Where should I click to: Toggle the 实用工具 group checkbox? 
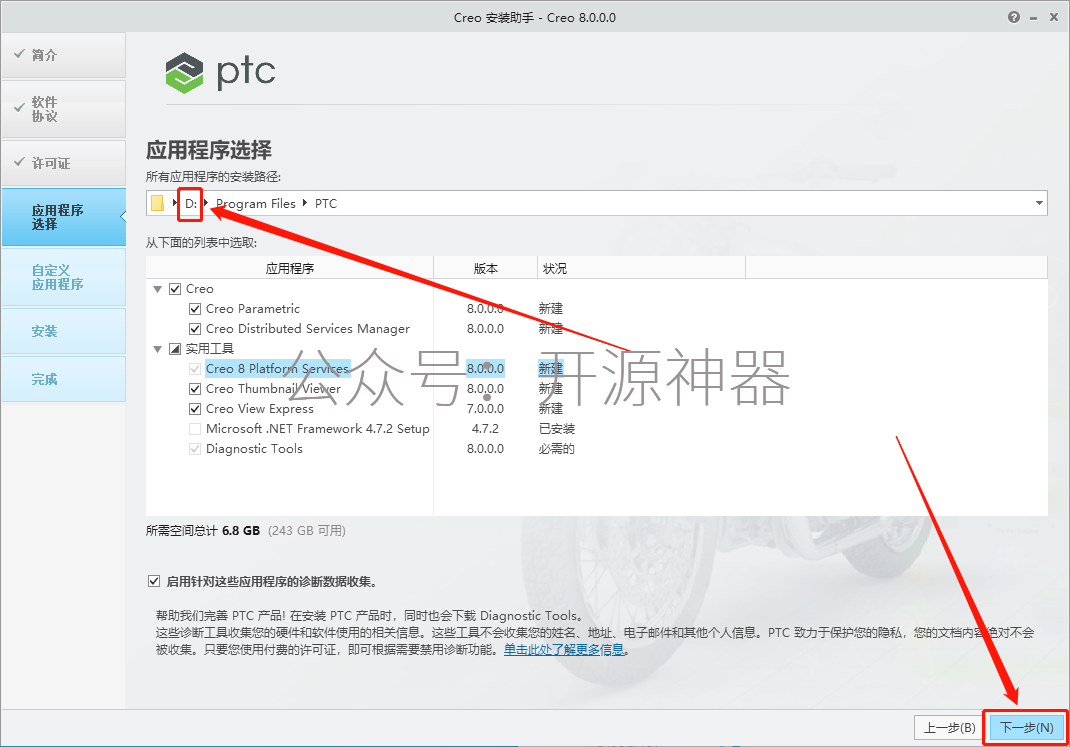point(175,349)
